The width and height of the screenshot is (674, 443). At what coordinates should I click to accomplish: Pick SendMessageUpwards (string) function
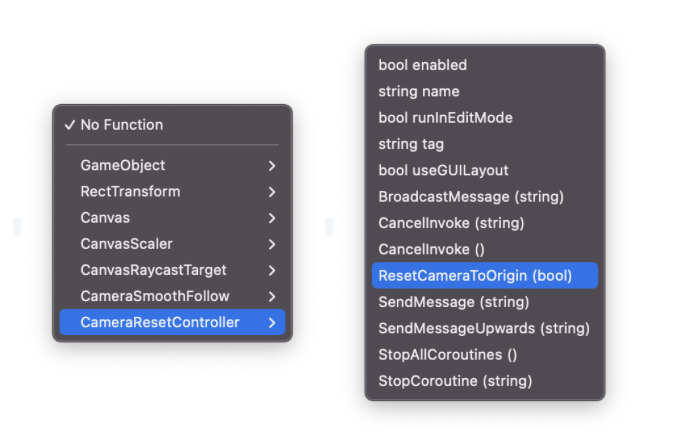[x=484, y=328]
